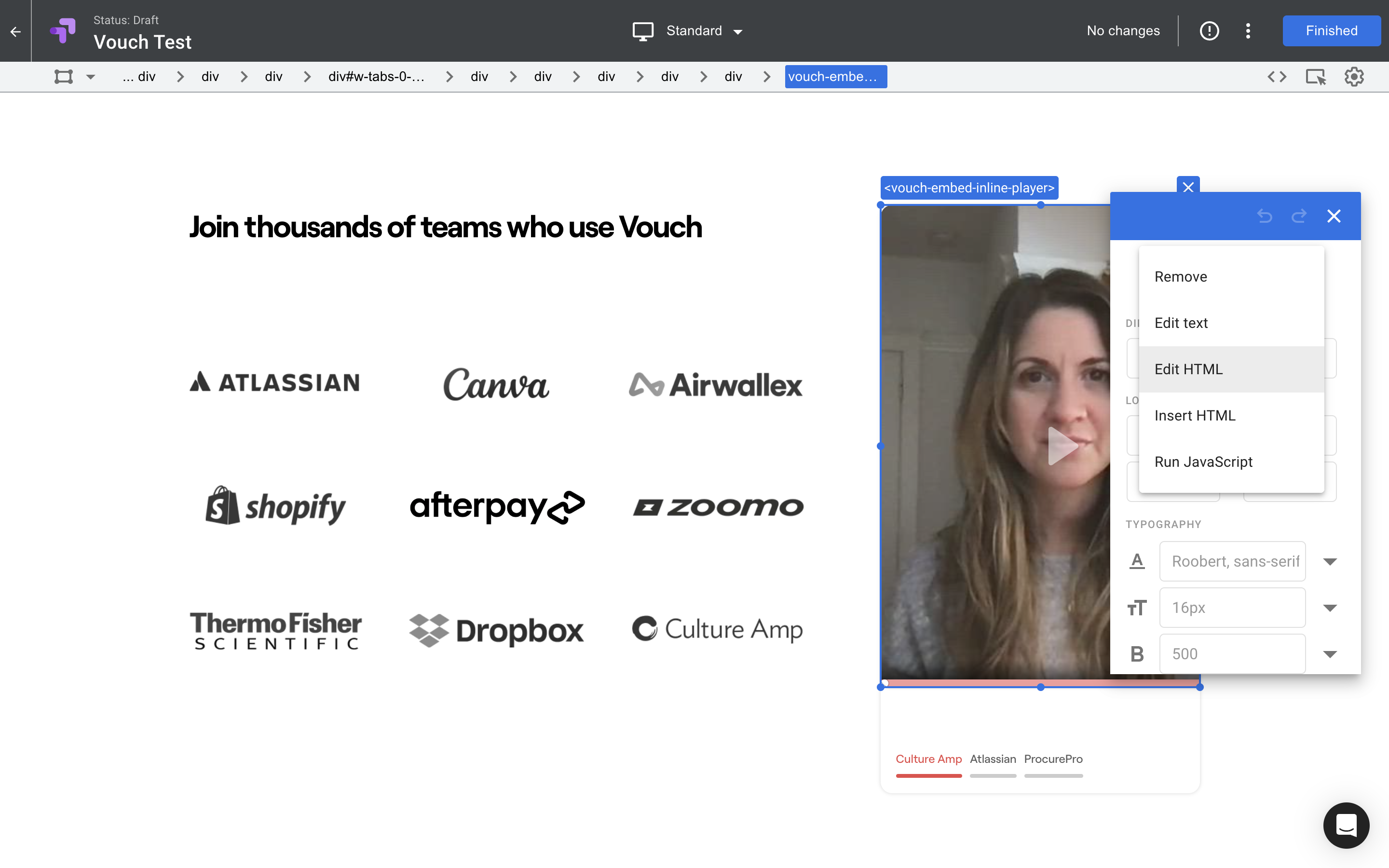
Task: Switch to the Atlassian video tab
Action: pos(993,759)
